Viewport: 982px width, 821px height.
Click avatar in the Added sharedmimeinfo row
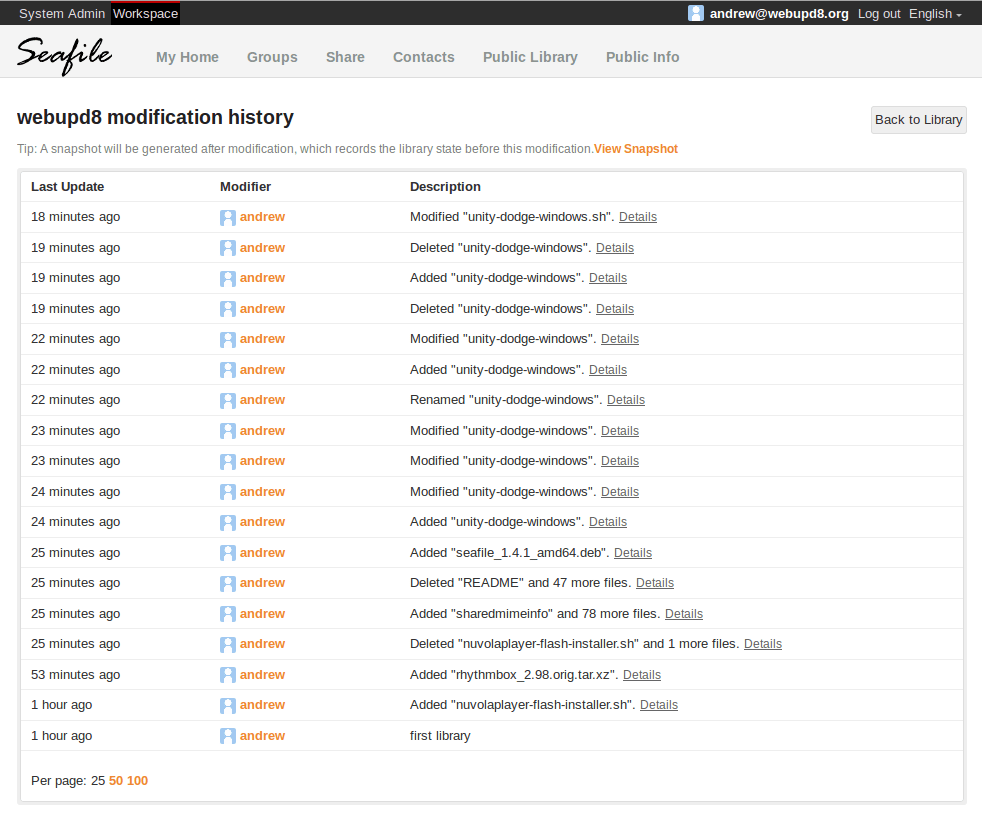point(228,614)
